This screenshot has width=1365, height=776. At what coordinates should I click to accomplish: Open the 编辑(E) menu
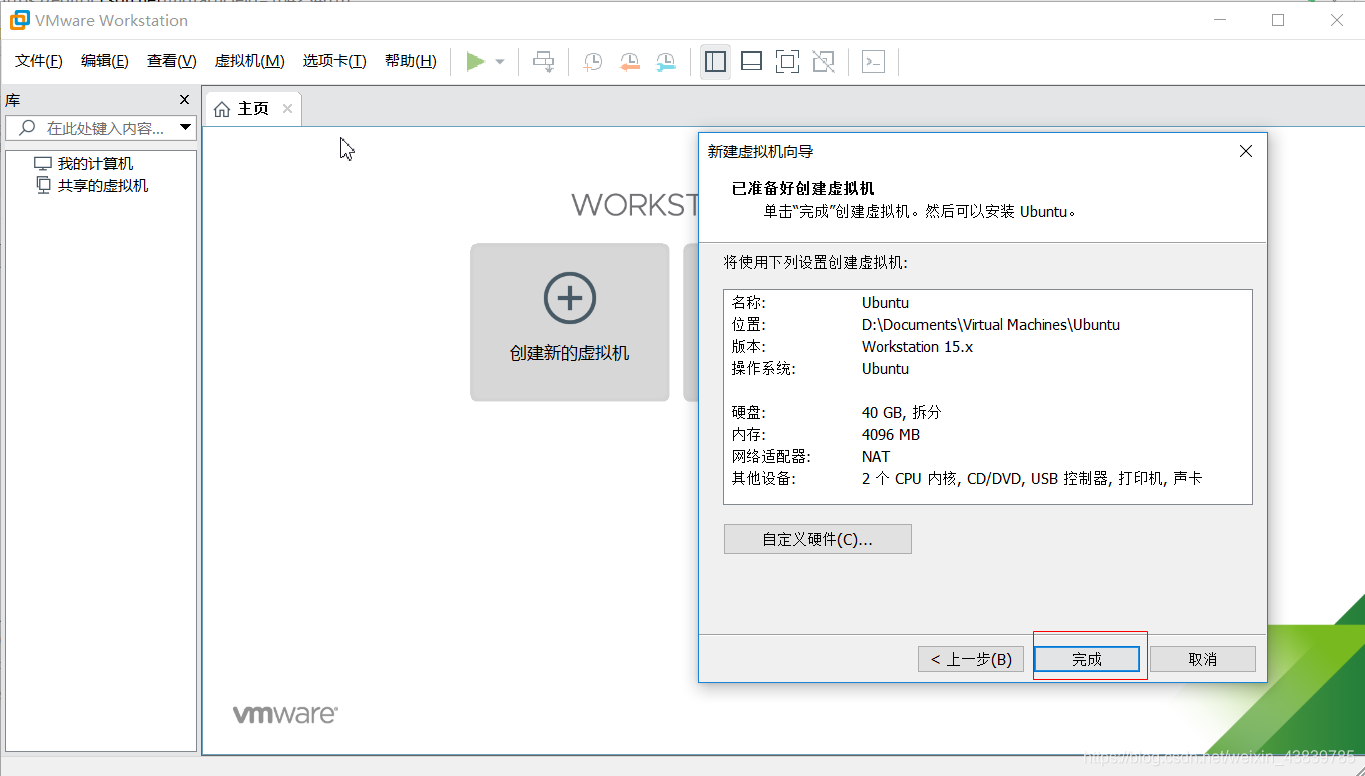tap(105, 61)
